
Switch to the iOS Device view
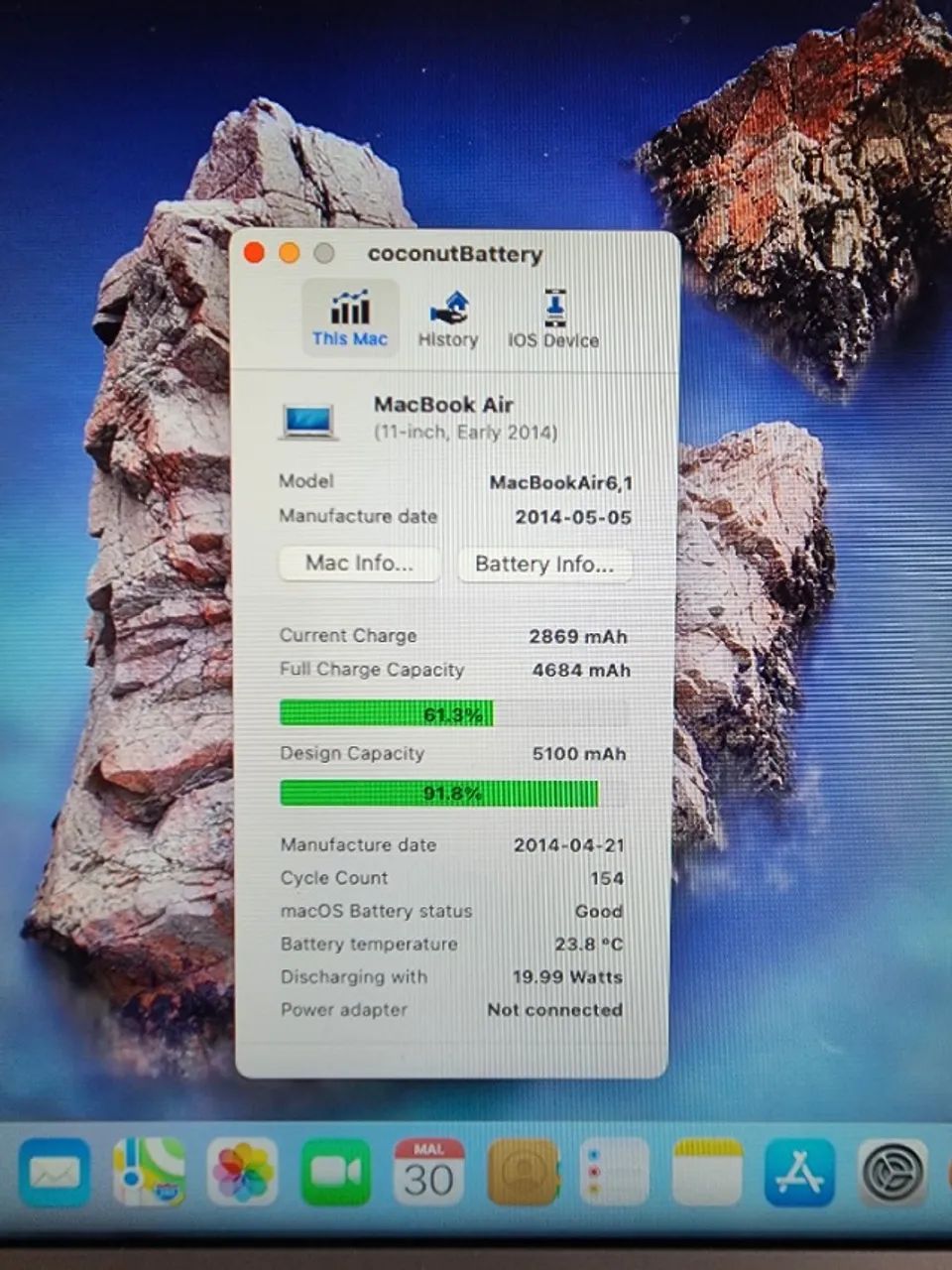click(553, 316)
